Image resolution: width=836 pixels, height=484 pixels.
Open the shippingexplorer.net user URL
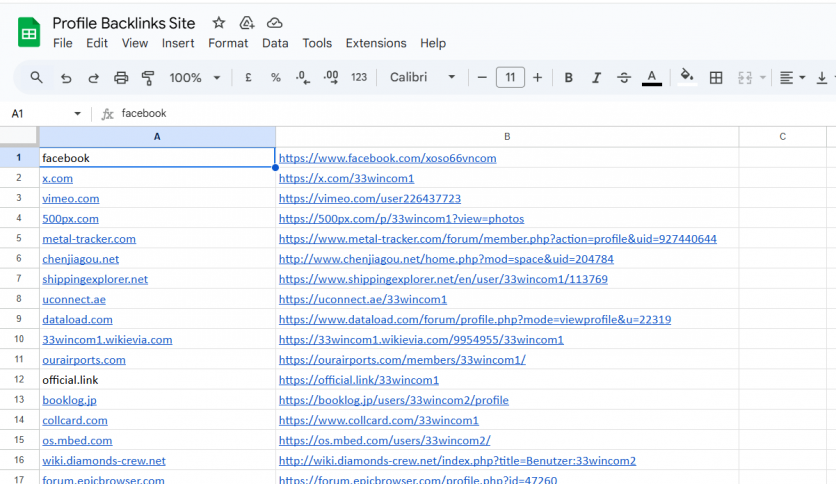coord(443,279)
